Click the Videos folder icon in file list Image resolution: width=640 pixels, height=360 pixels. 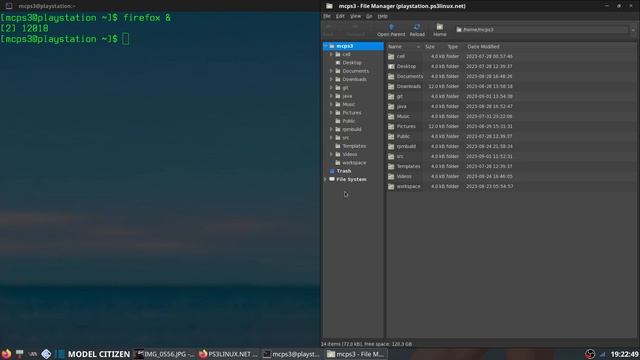point(391,176)
